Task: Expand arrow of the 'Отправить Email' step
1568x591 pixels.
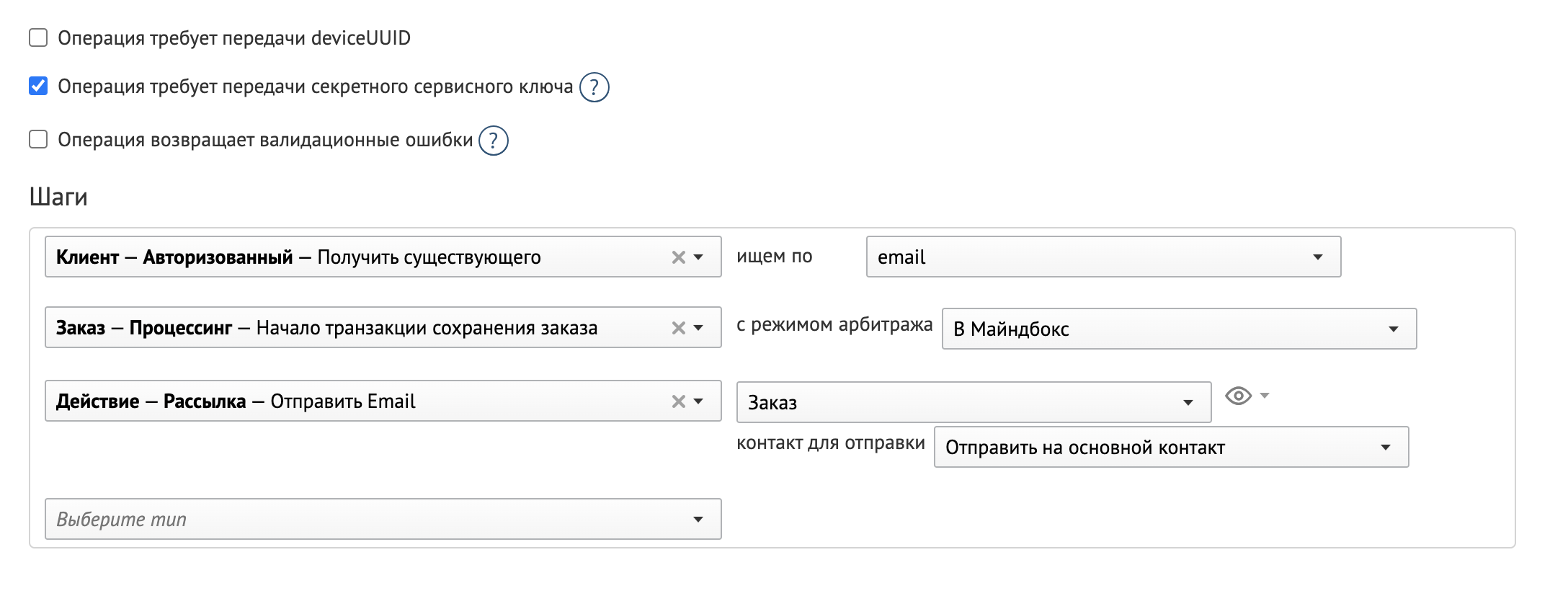Action: click(698, 401)
